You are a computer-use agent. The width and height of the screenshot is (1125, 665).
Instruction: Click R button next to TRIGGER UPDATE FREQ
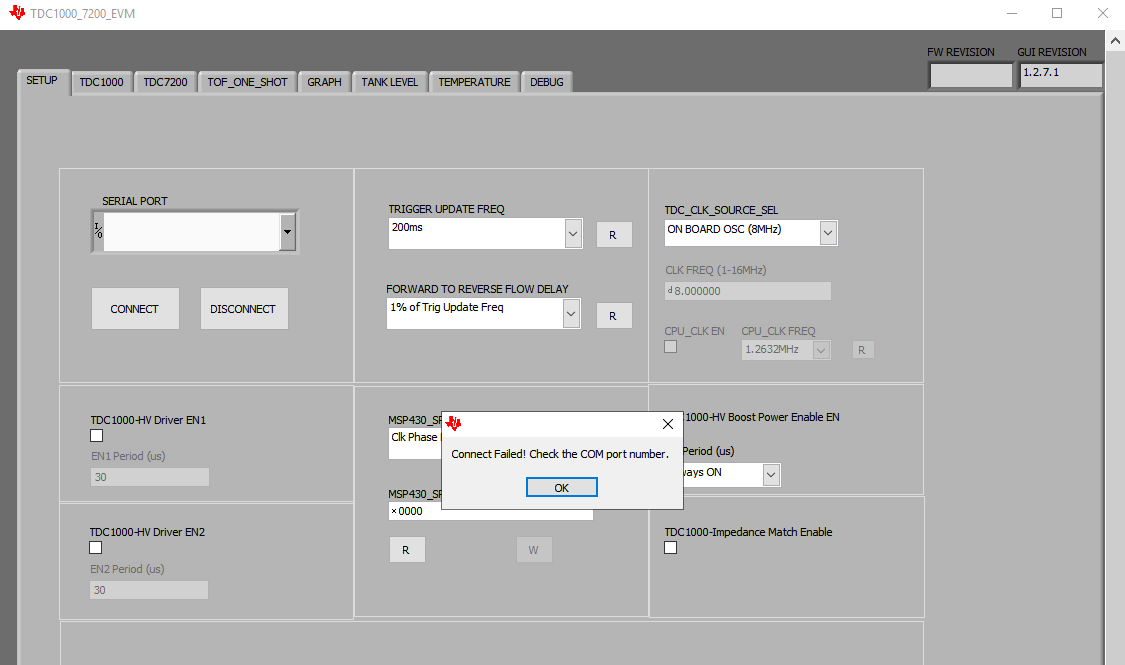point(613,235)
